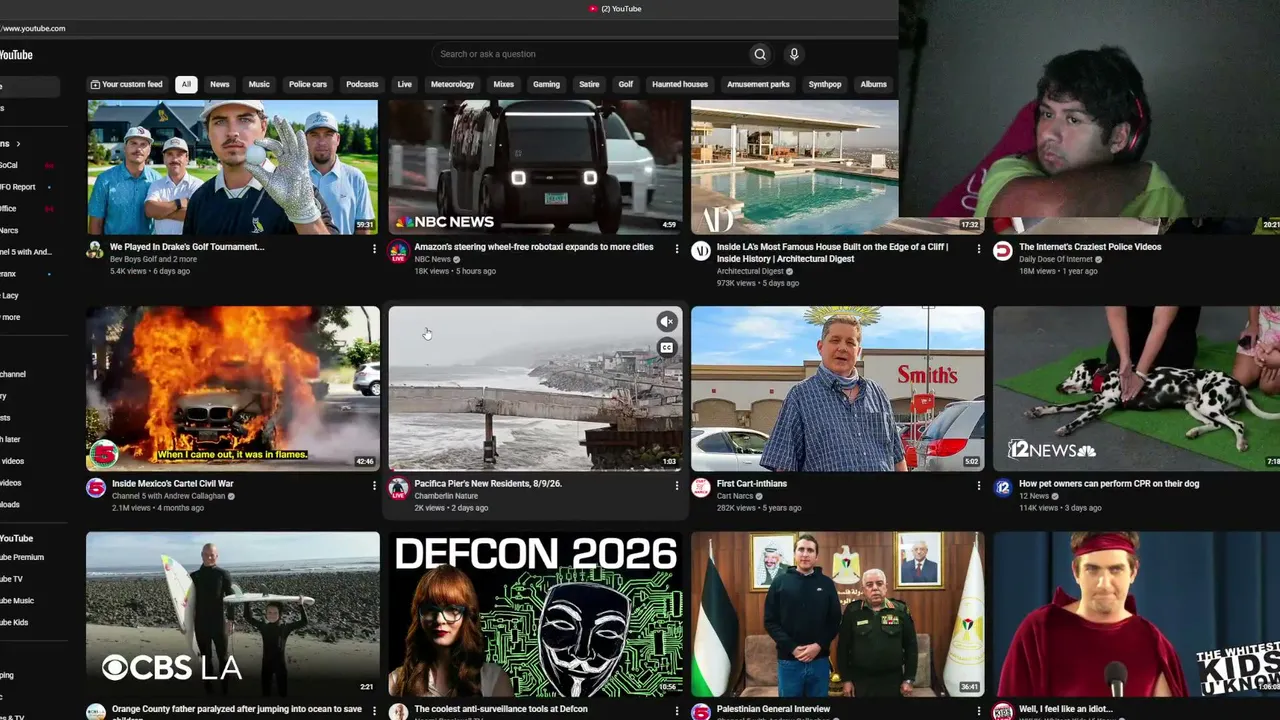The height and width of the screenshot is (720, 1280).
Task: Play the Dalmatian CPR video thumbnail
Action: [x=1136, y=388]
